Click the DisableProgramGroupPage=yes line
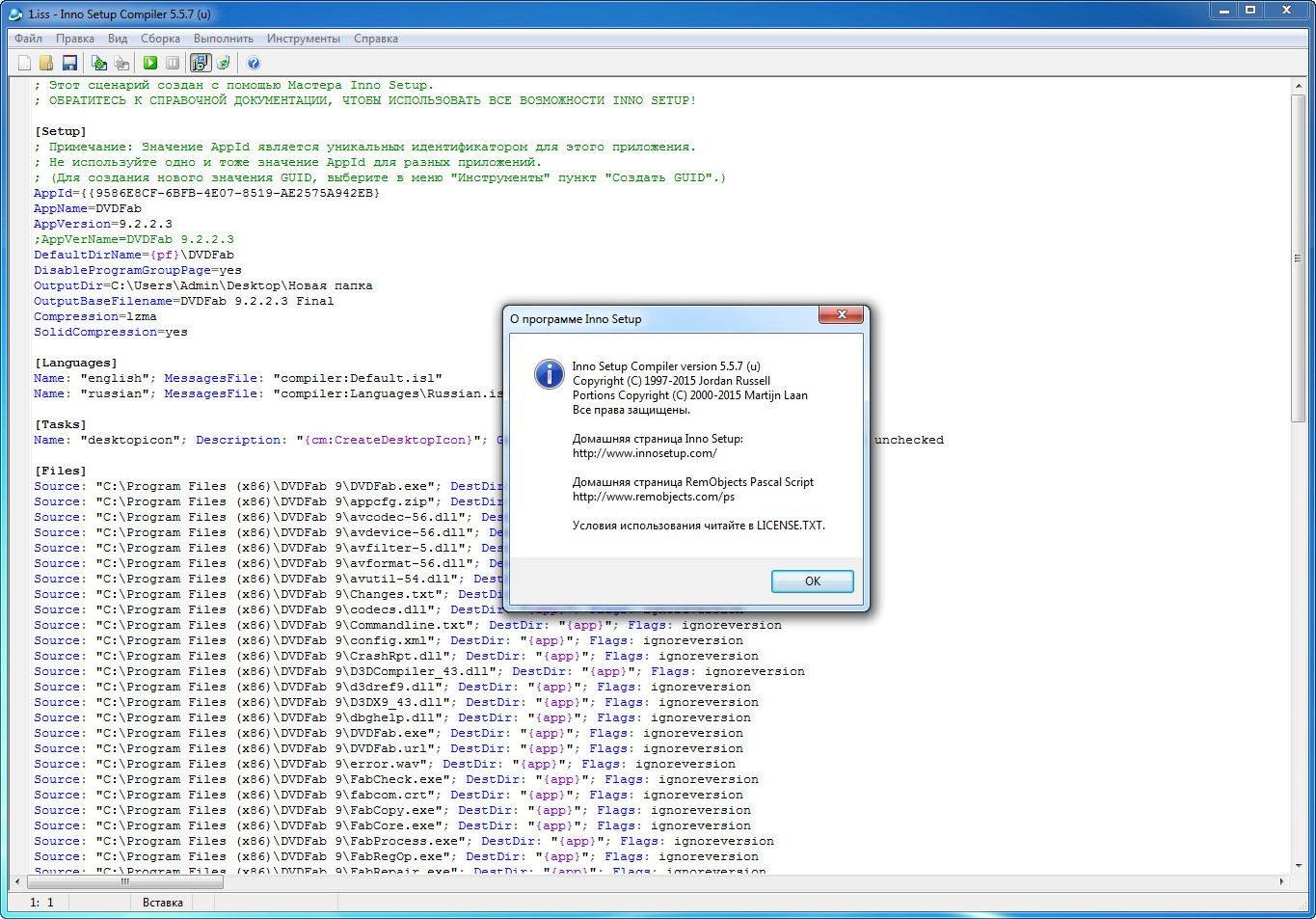Viewport: 1316px width, 919px height. click(x=138, y=270)
